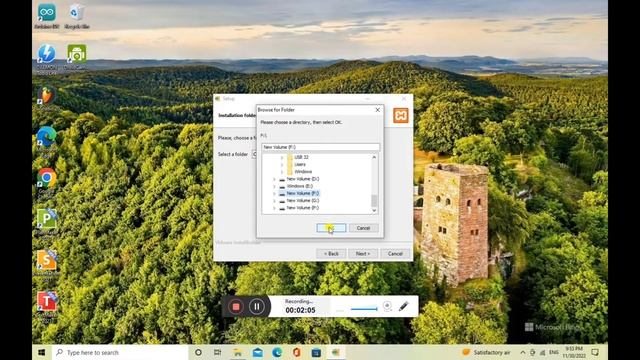The width and height of the screenshot is (640, 360).
Task: Click the folder icon beside Users
Action: pos(290,164)
